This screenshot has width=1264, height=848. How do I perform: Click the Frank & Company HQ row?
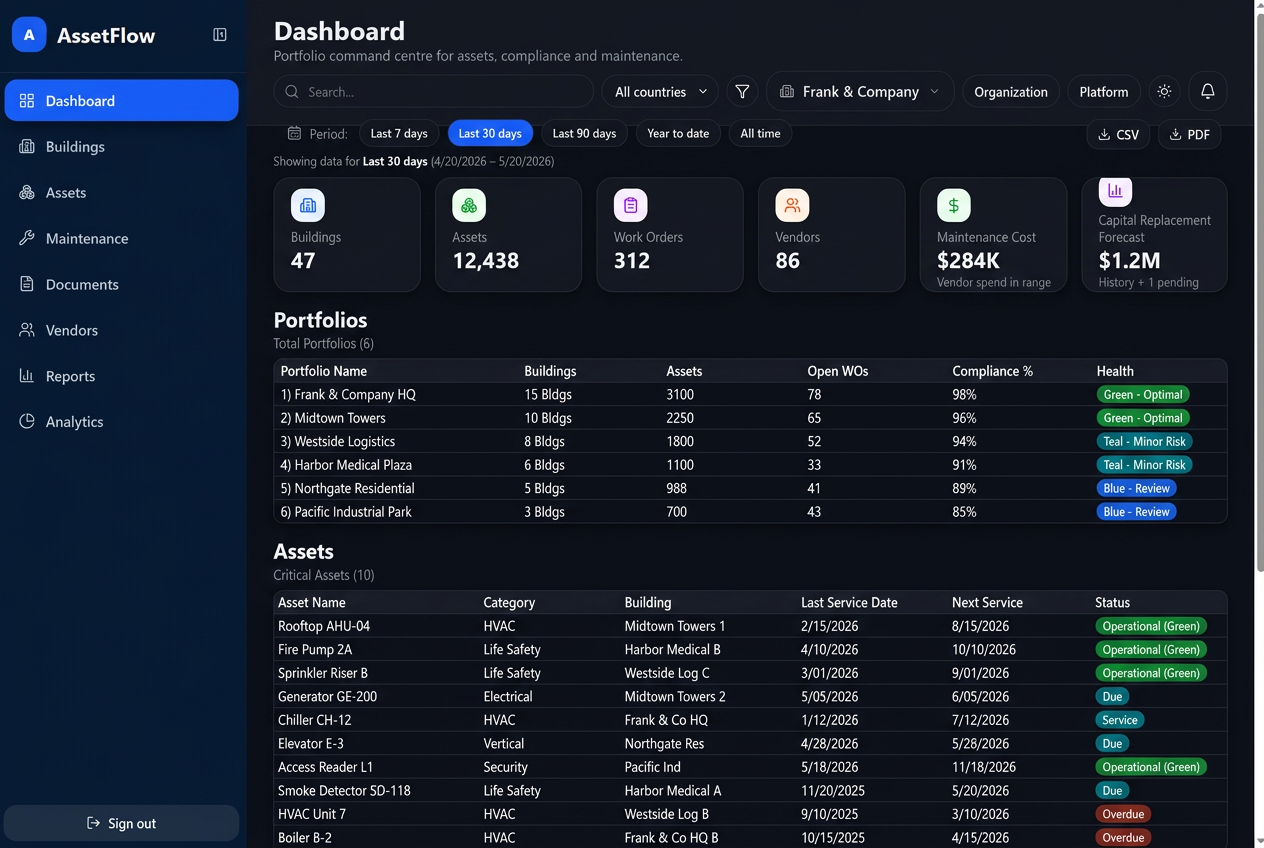[x=750, y=394]
